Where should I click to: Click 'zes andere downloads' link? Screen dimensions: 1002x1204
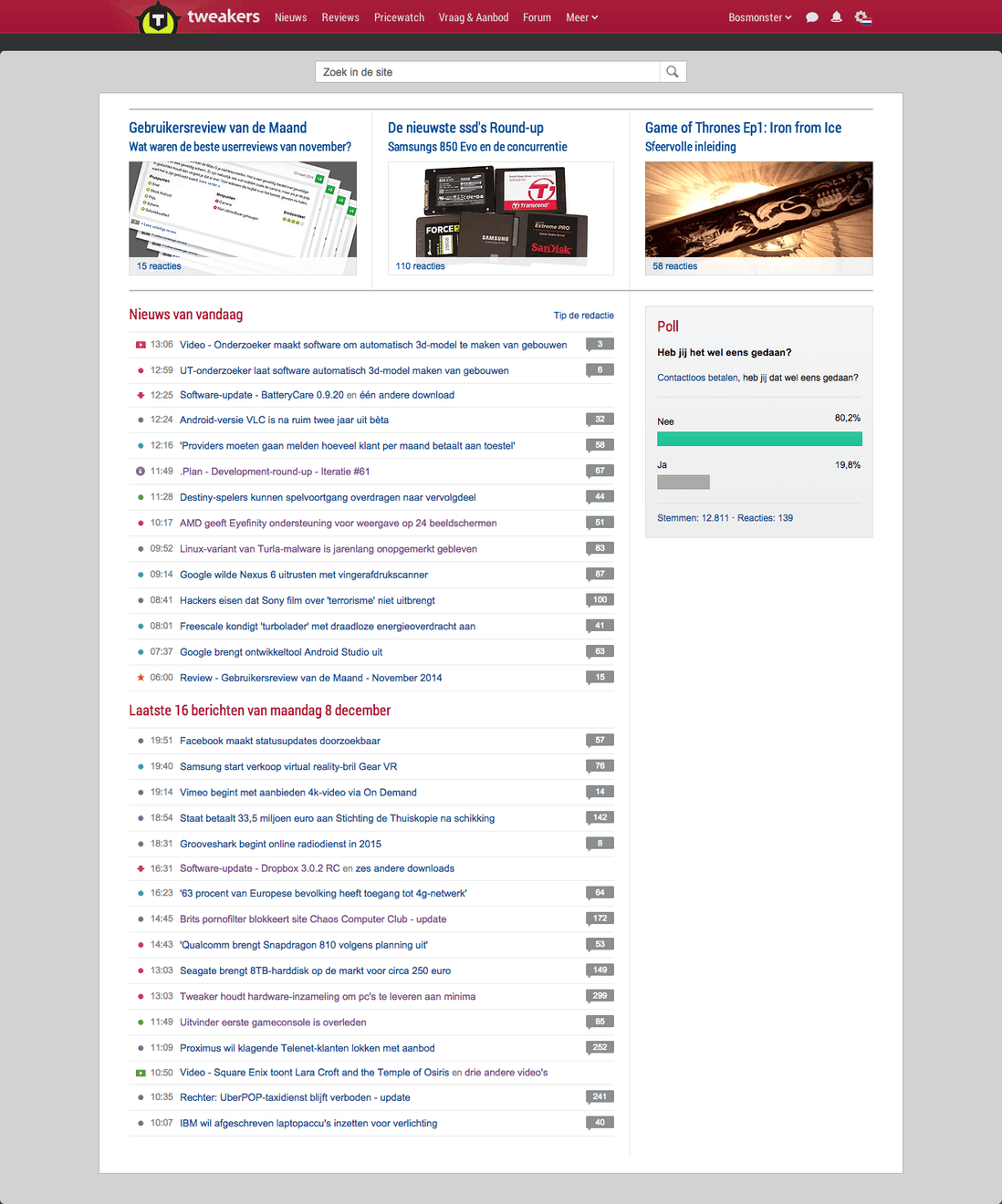coord(405,868)
